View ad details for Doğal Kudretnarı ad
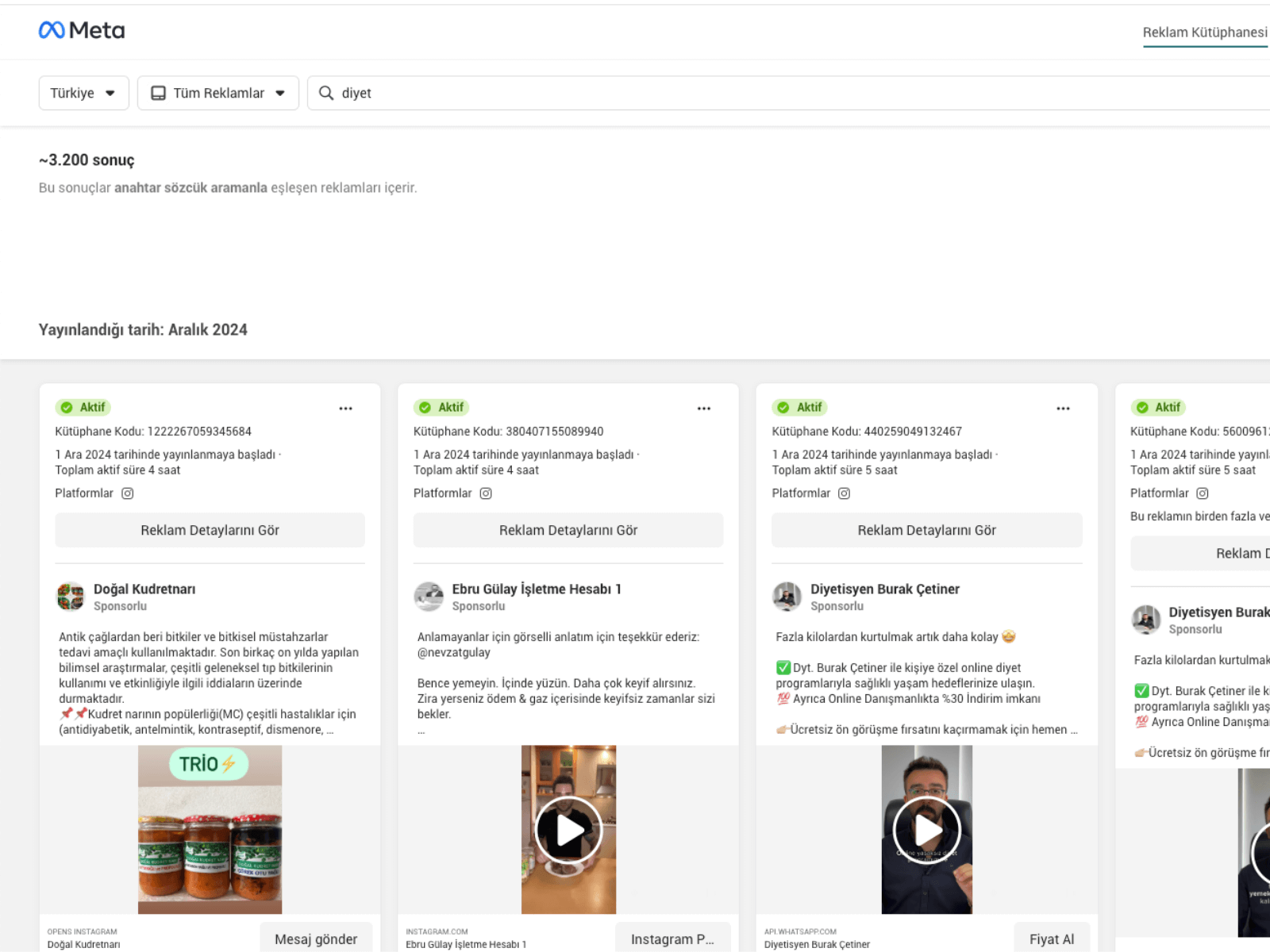The width and height of the screenshot is (1270, 952). click(210, 530)
